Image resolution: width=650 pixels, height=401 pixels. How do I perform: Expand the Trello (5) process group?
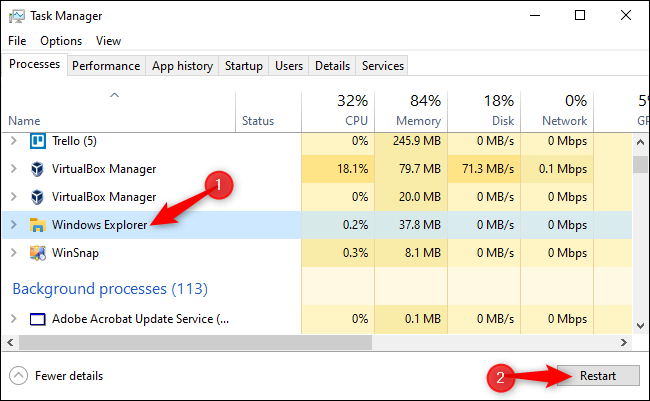click(13, 140)
